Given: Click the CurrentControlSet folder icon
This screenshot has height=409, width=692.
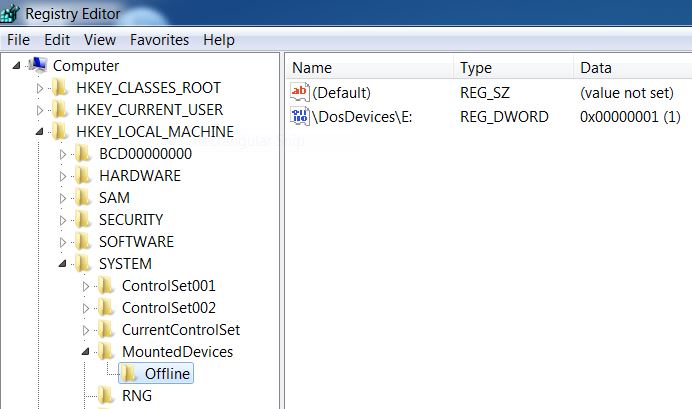Looking at the screenshot, I should click(x=105, y=330).
